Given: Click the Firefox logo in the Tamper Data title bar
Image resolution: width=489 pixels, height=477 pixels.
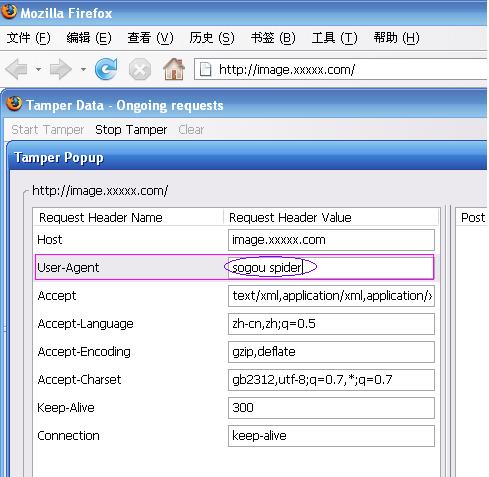Looking at the screenshot, I should (x=14, y=104).
